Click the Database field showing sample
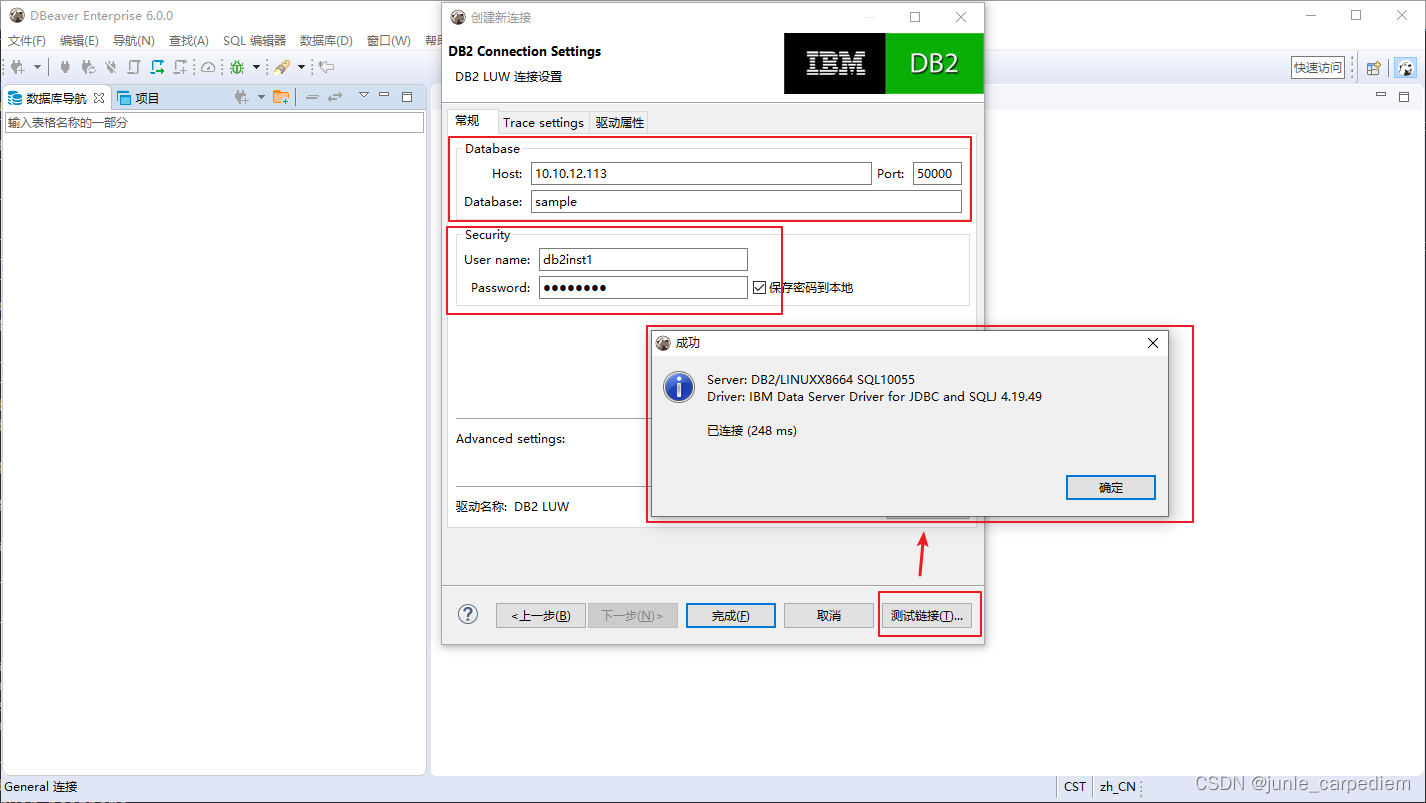 [x=746, y=201]
